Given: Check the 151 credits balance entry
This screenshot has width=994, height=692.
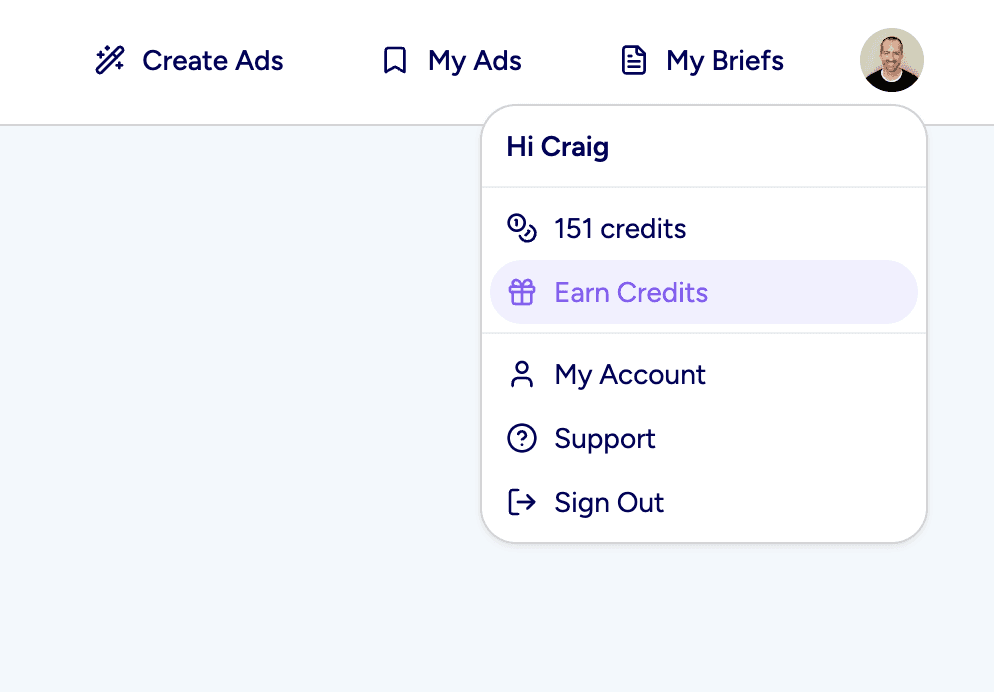Looking at the screenshot, I should tap(620, 228).
